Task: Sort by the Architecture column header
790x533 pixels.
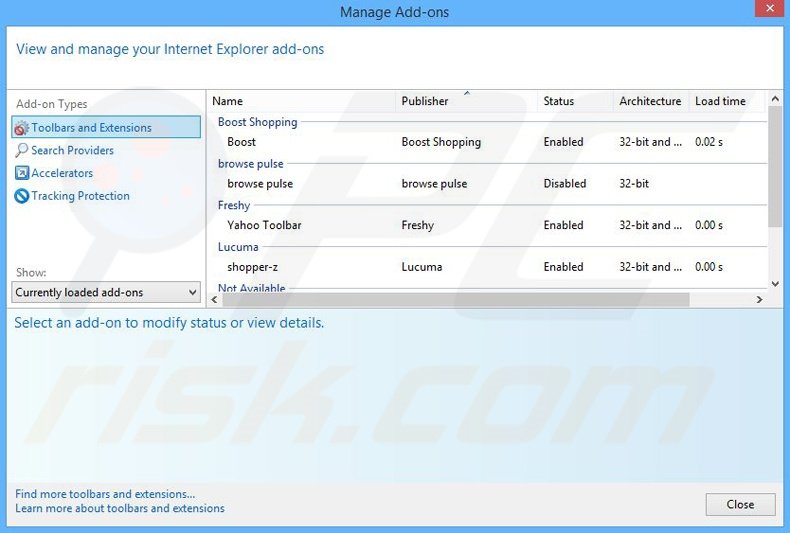Action: pyautogui.click(x=650, y=101)
